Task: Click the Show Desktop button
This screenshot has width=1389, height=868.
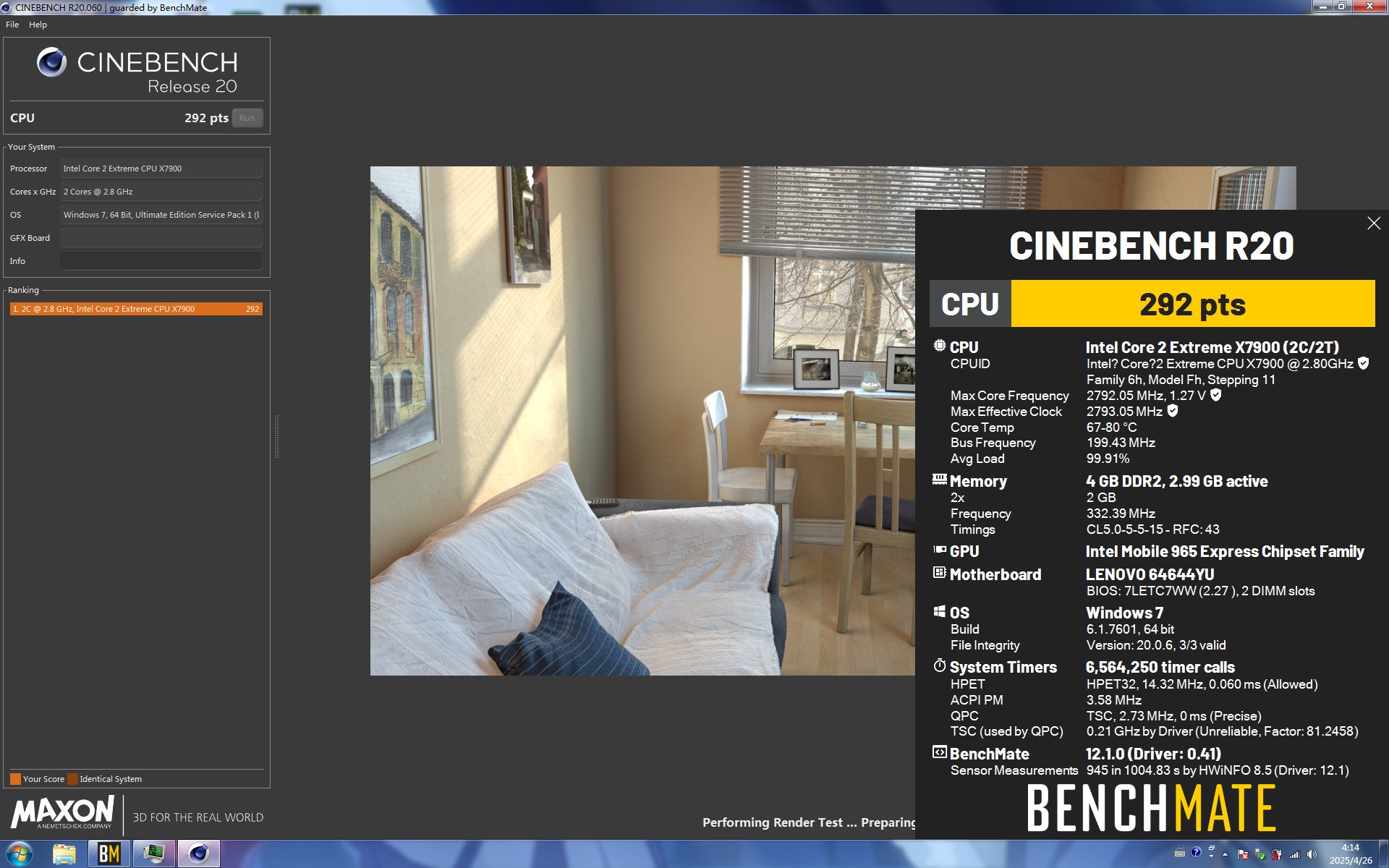Action: [x=1384, y=854]
